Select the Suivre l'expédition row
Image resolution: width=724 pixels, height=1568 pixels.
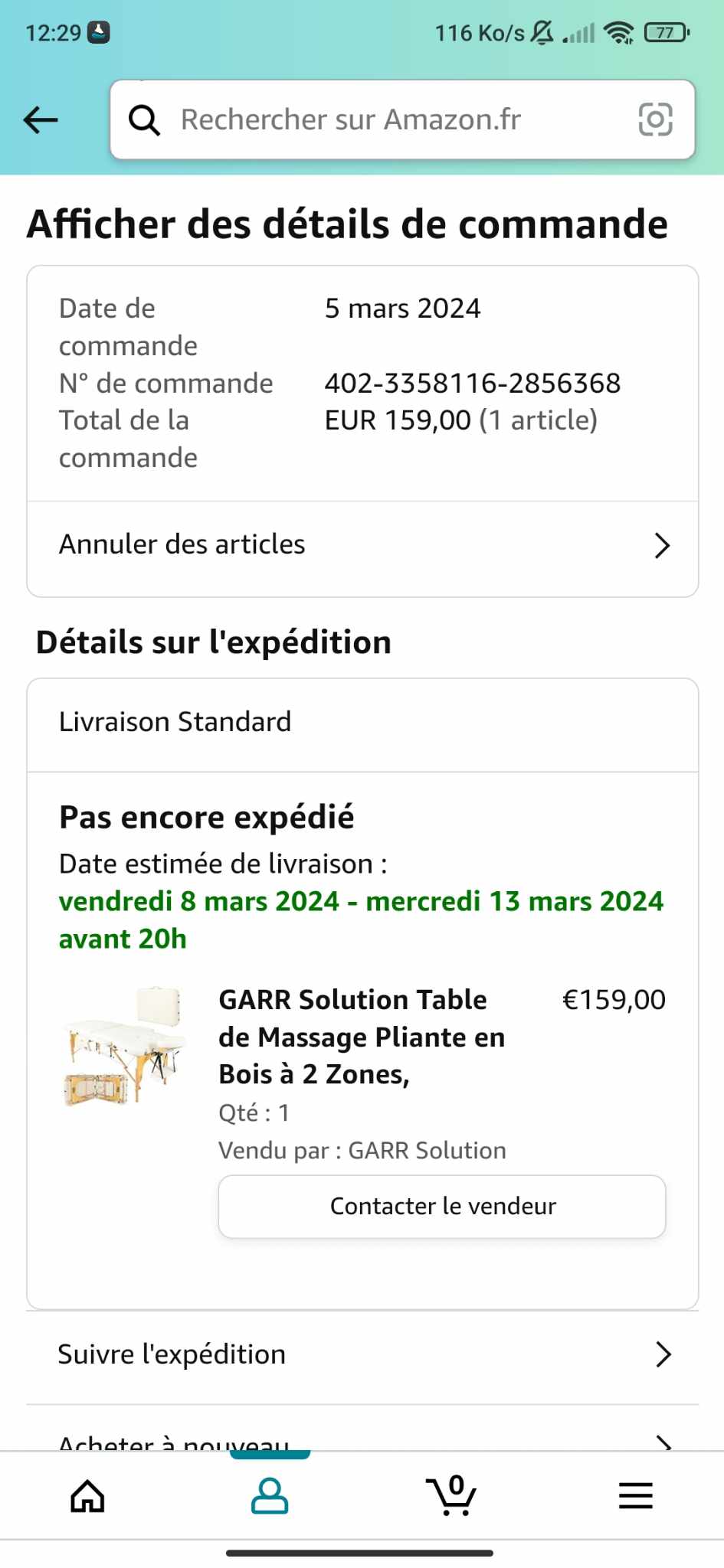tap(362, 1354)
